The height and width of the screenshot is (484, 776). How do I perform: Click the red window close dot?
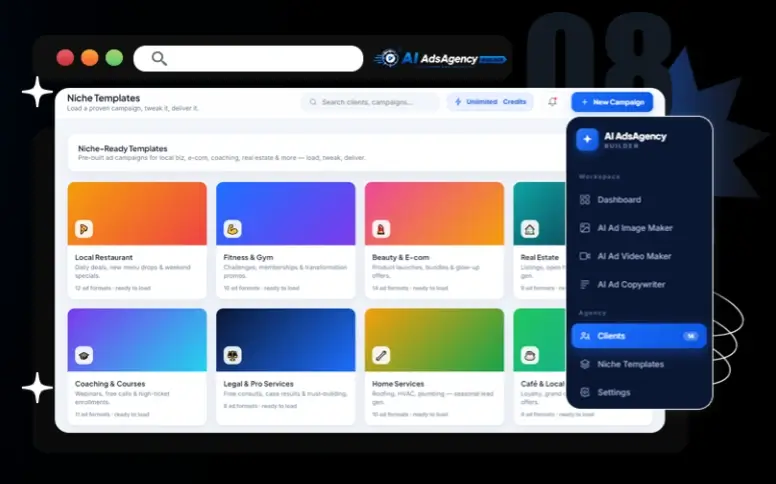pyautogui.click(x=65, y=58)
